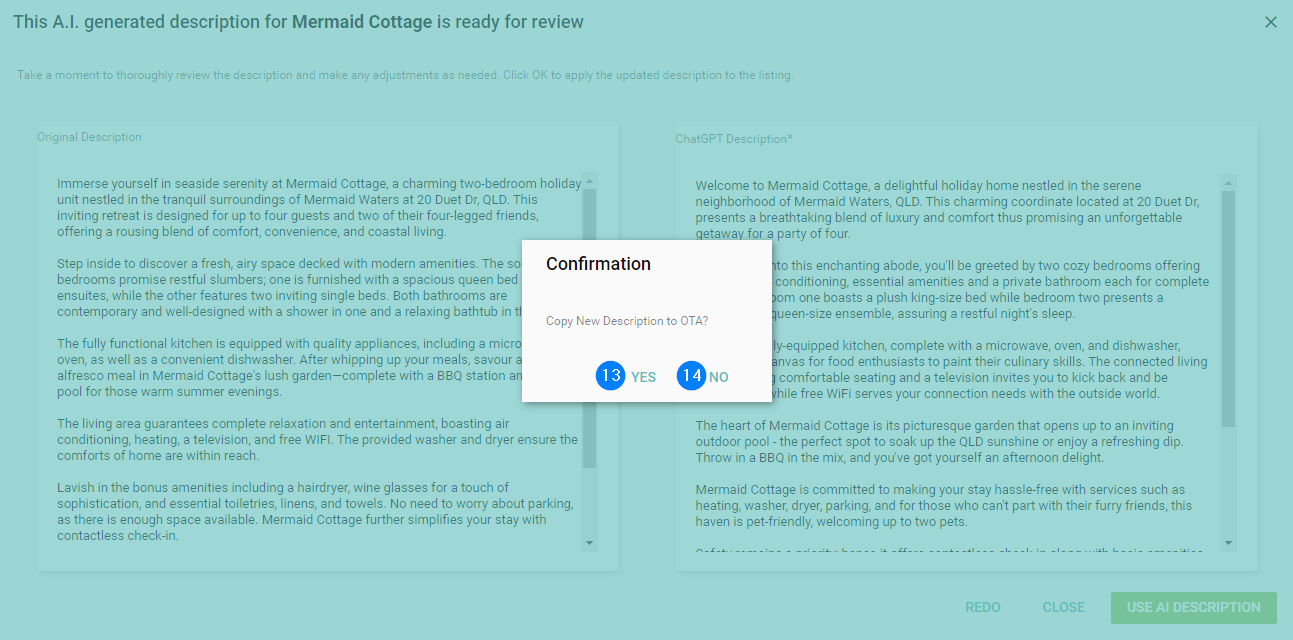Click the 'ChatGPT Description*' field label

734,139
